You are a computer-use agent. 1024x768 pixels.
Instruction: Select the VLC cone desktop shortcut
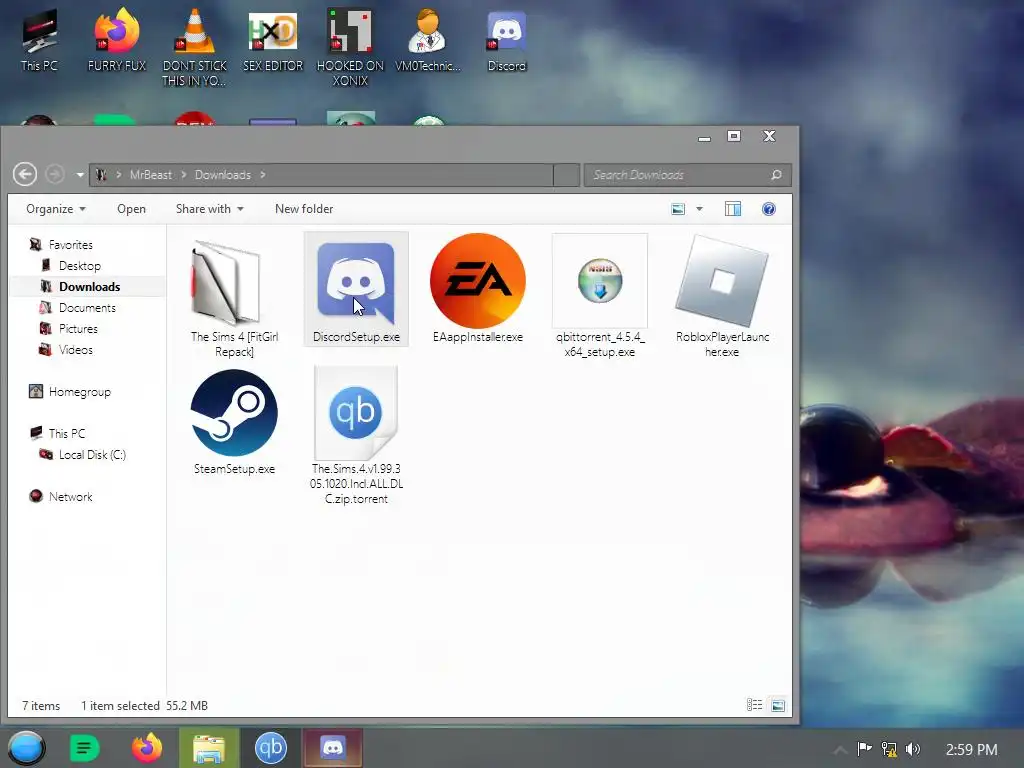click(195, 47)
